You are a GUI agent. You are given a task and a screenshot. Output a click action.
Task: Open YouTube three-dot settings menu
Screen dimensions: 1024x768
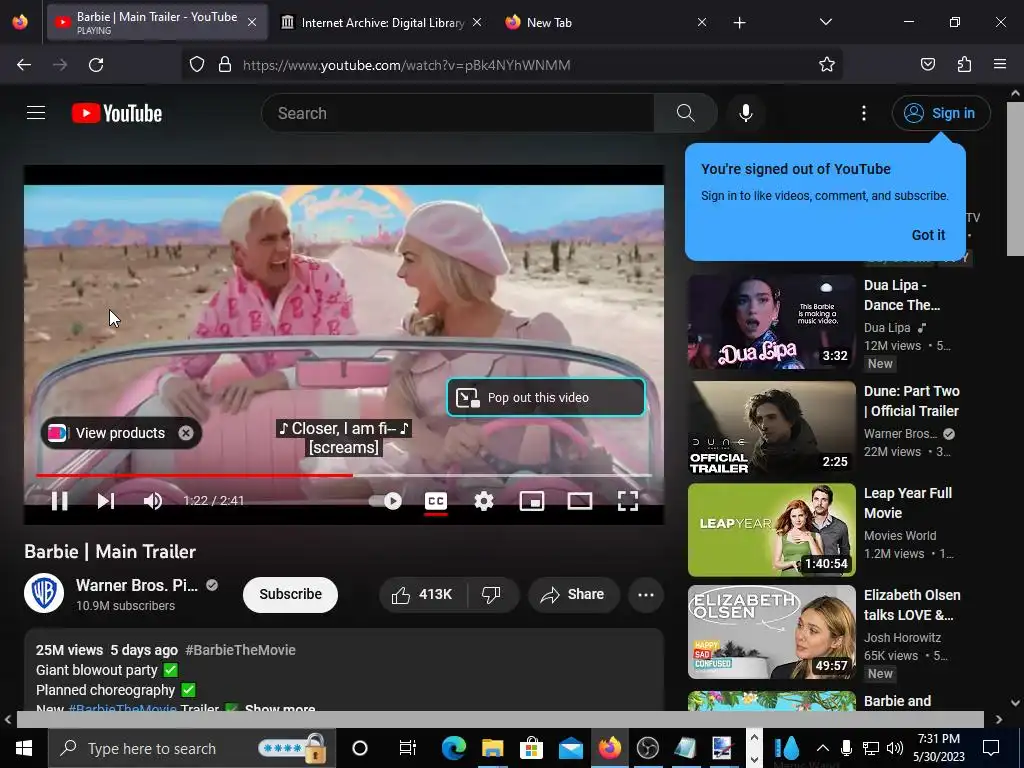point(864,113)
